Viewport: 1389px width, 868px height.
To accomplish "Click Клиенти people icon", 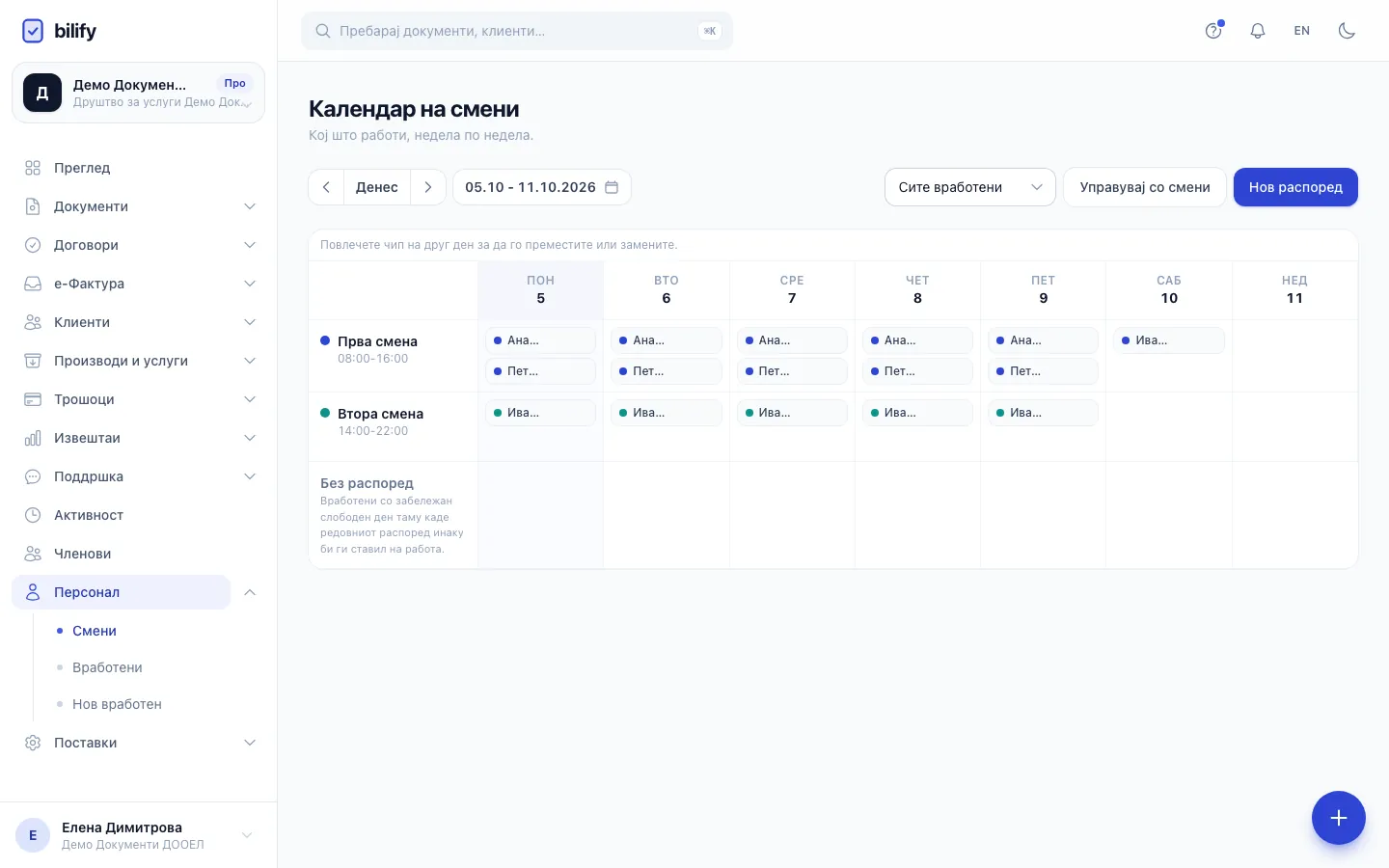I will point(33,322).
